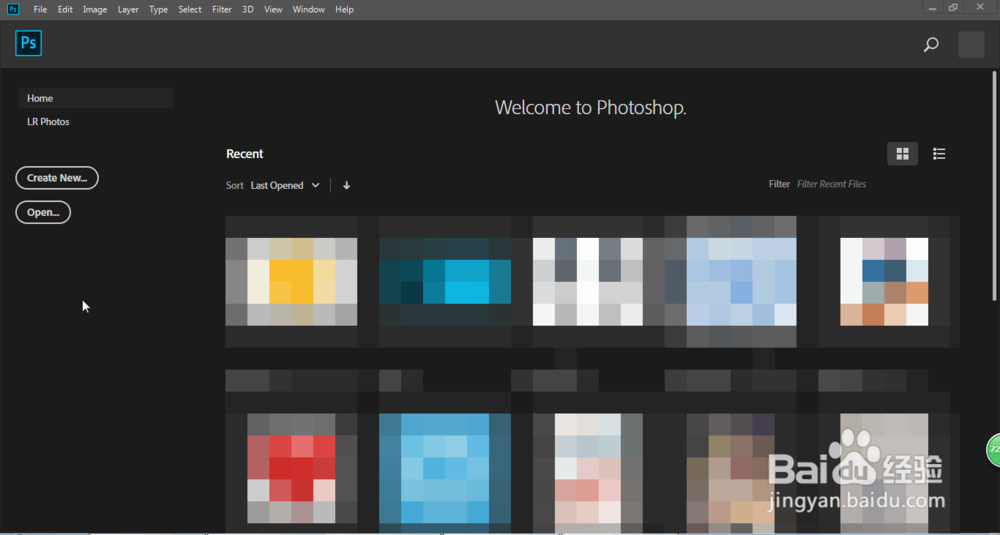Screen dimensions: 1000x535
Task: Open the brown-toned second-row thumbnail
Action: point(730,472)
